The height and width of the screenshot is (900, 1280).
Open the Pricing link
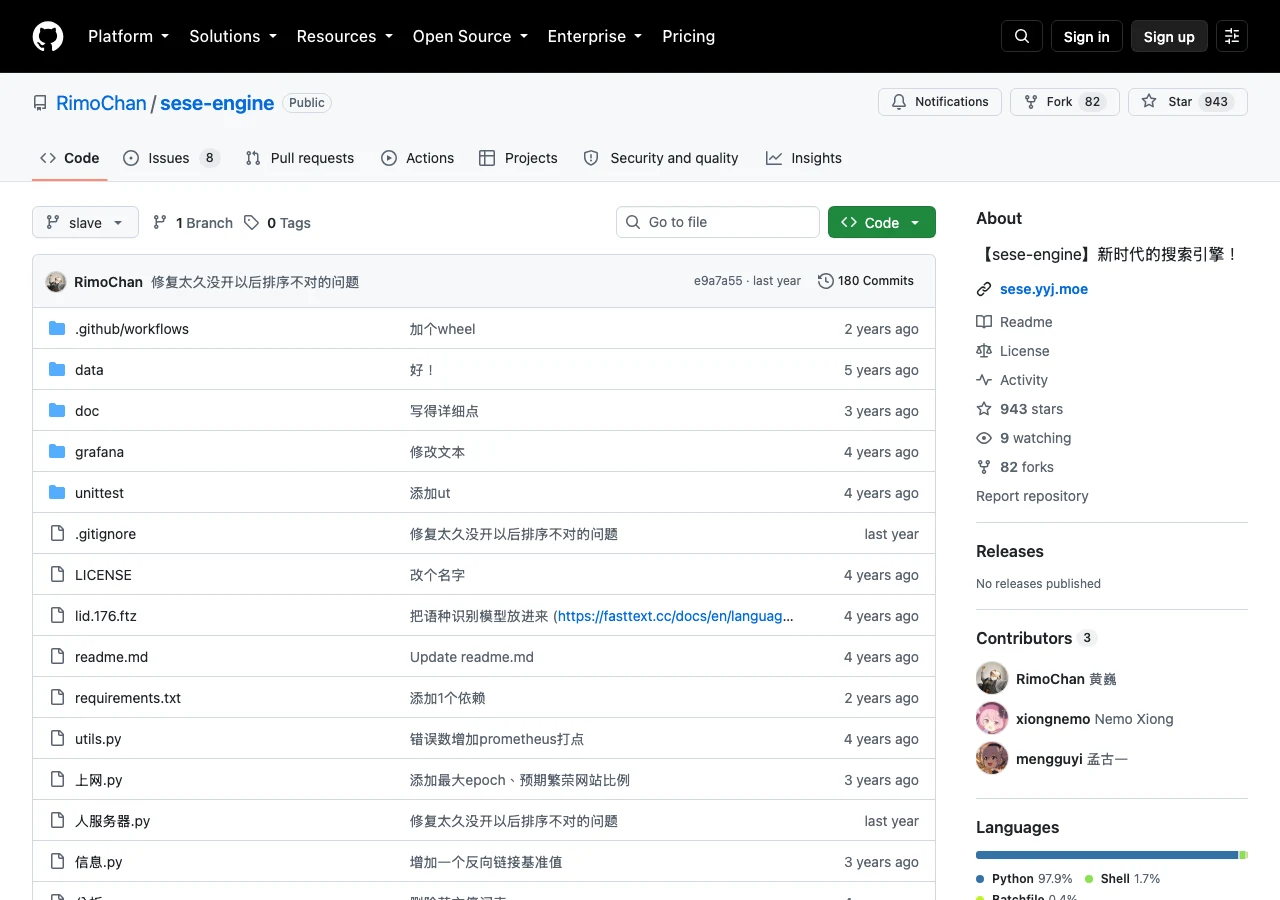pyautogui.click(x=689, y=36)
